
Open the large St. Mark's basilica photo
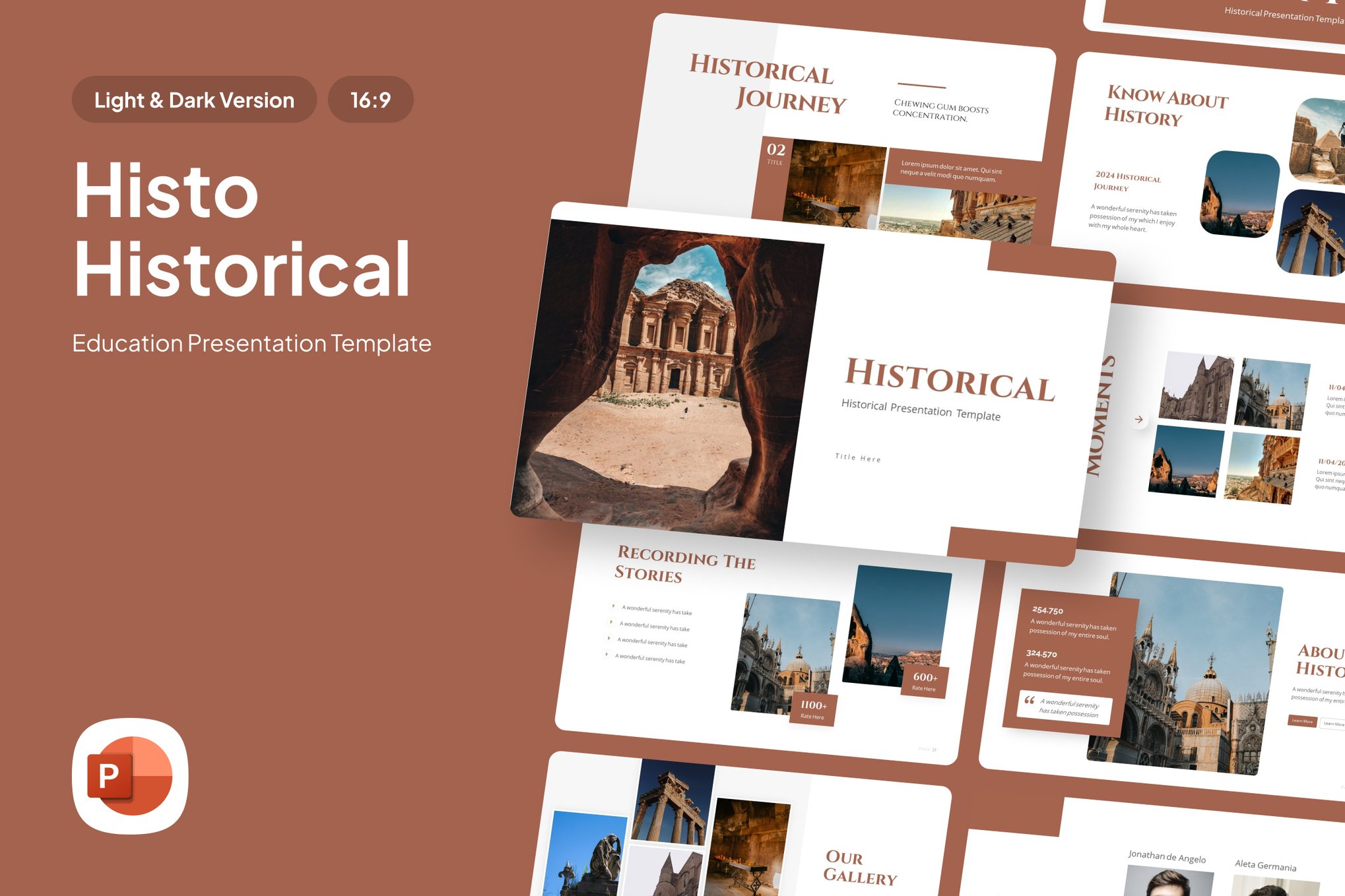point(1185,674)
